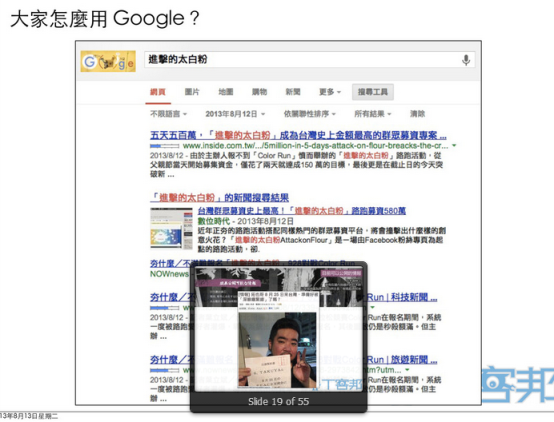Select the 網頁 search tab
This screenshot has width=554, height=422.
[158, 92]
